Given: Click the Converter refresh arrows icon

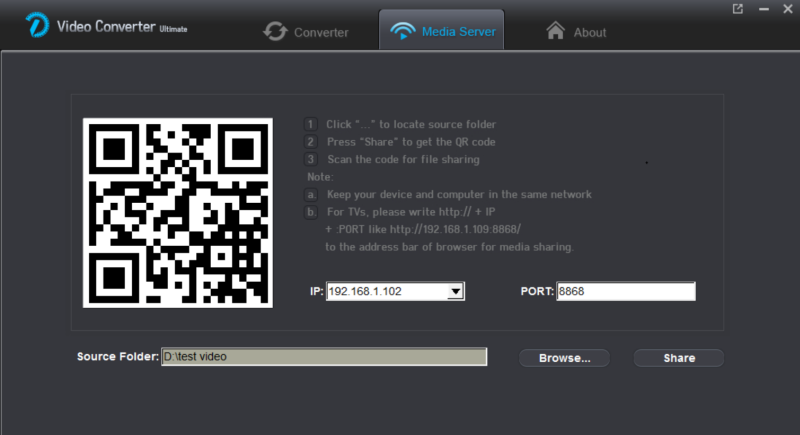Looking at the screenshot, I should pyautogui.click(x=276, y=32).
